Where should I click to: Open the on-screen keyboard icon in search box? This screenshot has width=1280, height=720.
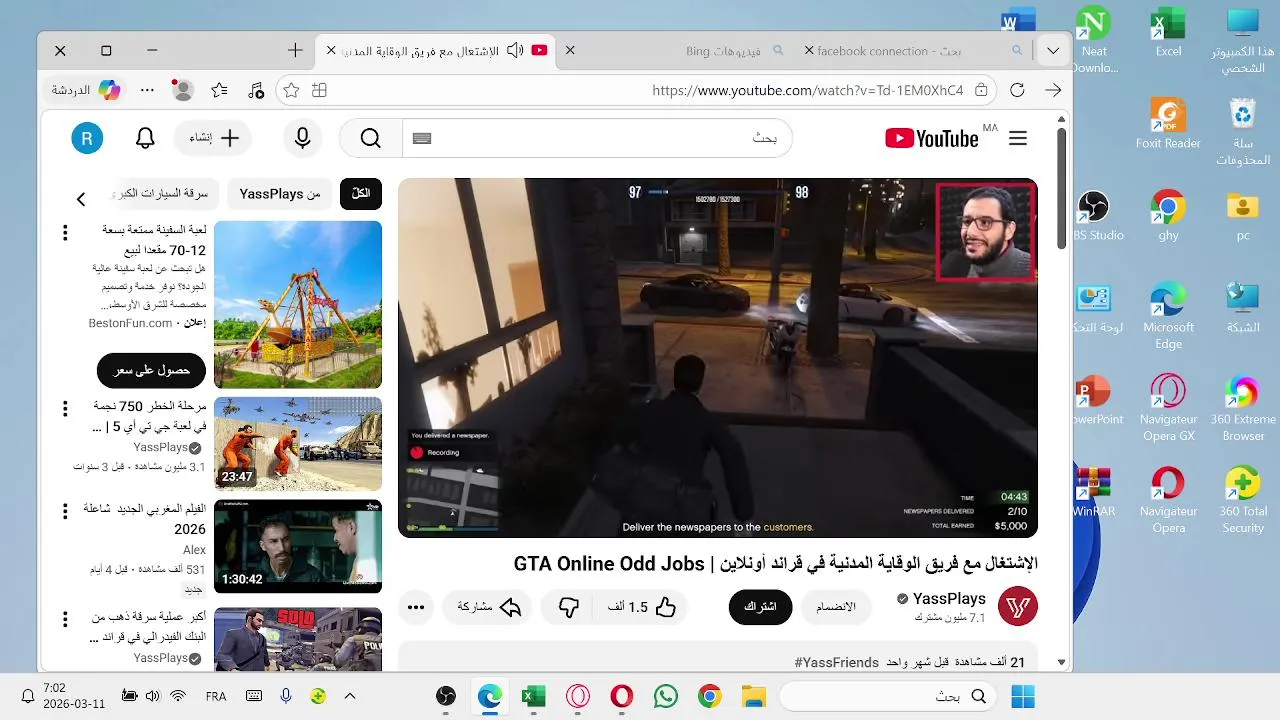422,138
